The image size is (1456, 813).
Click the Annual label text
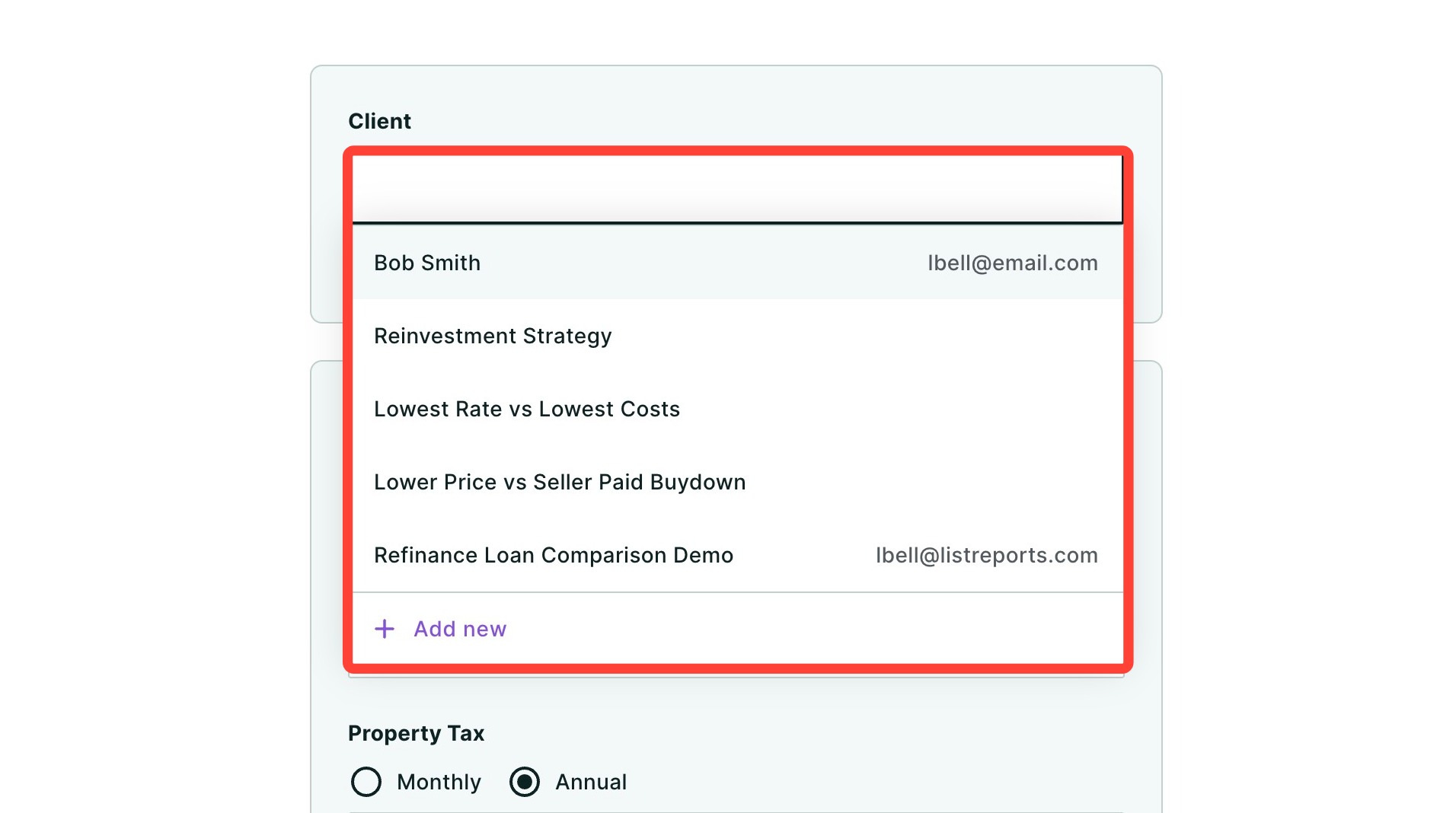point(591,782)
